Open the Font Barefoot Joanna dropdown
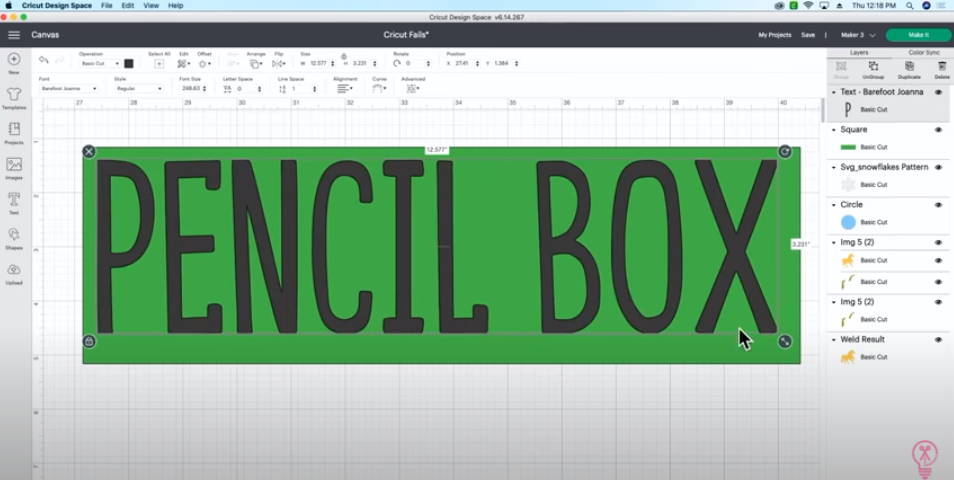This screenshot has height=480, width=954. tap(68, 88)
